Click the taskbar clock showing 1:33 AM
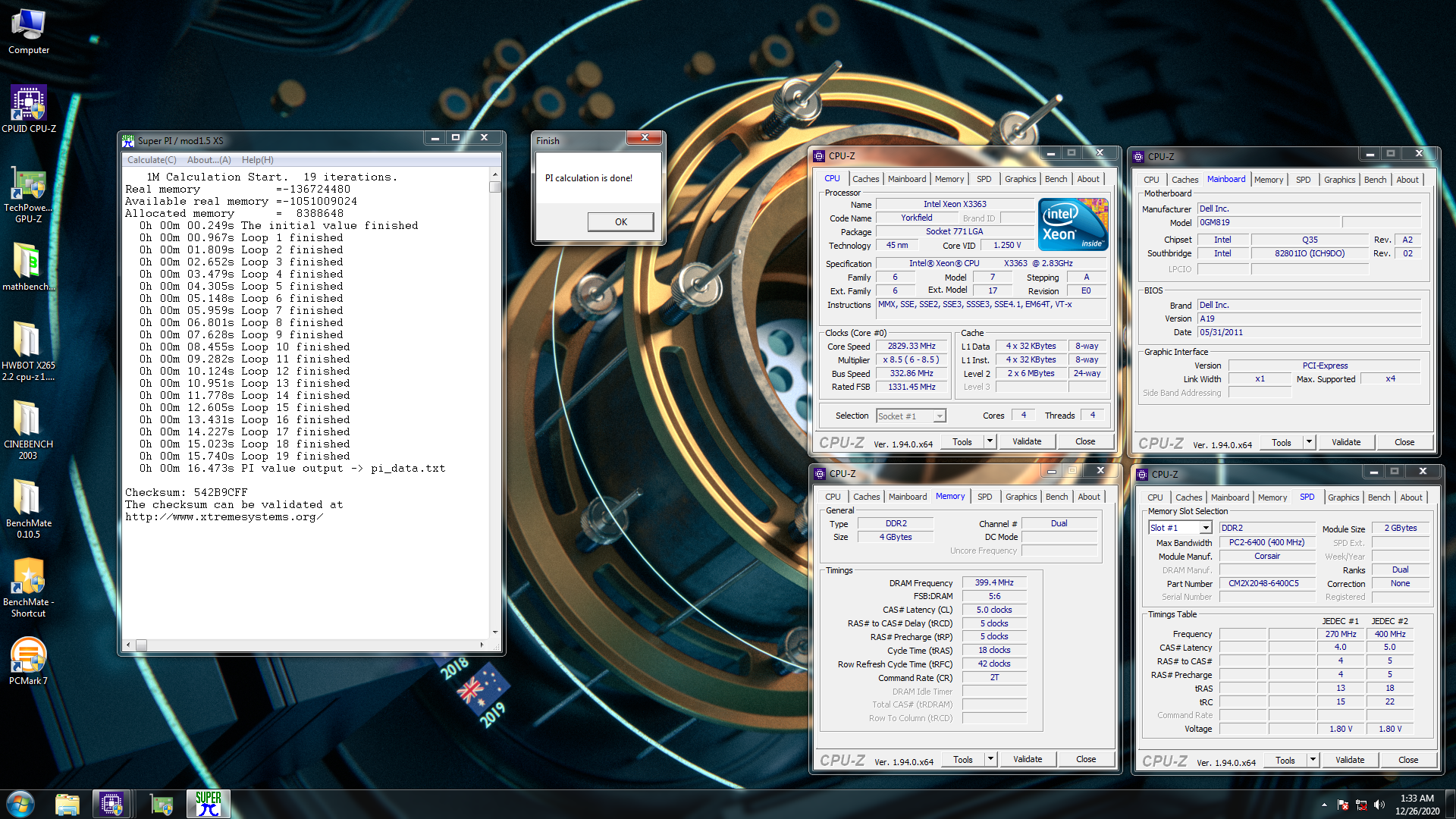The height and width of the screenshot is (819, 1456). [x=1417, y=798]
